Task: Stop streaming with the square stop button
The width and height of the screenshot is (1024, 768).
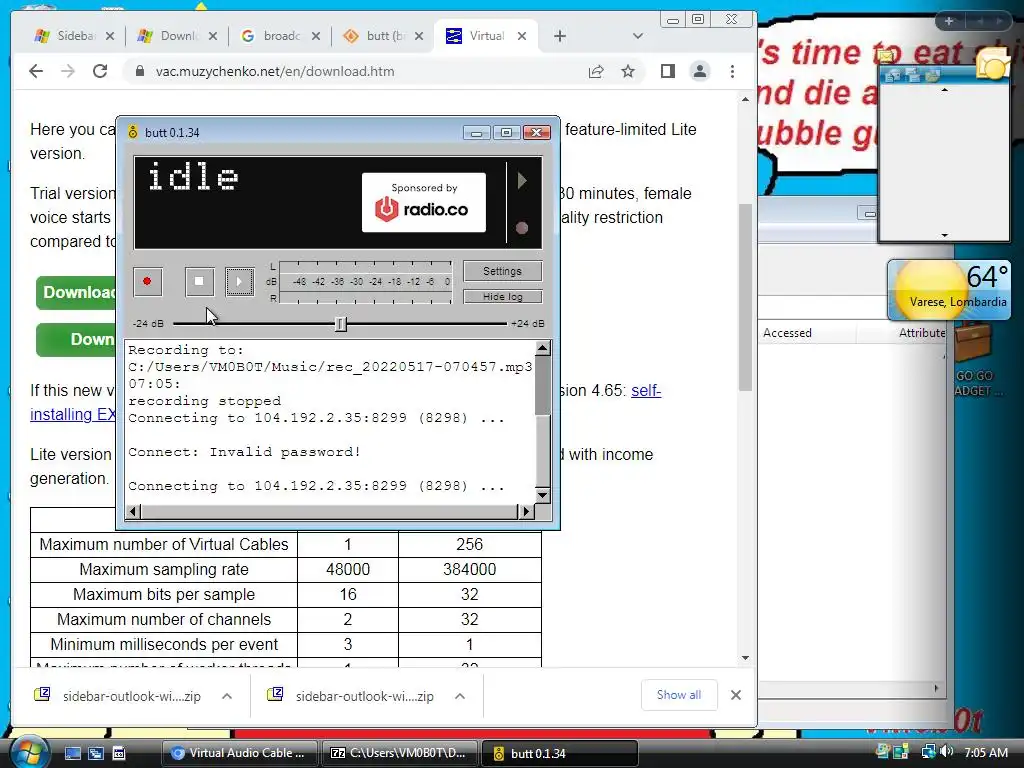Action: pos(199,281)
